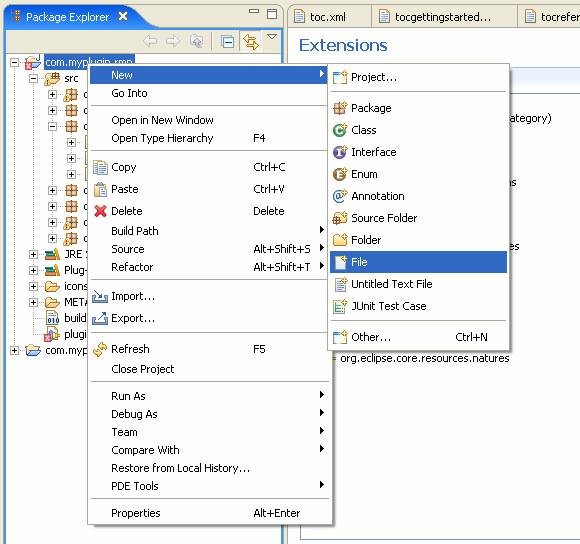Select the src source folder icon
Viewport: 580px width, 544px height.
coord(52,78)
